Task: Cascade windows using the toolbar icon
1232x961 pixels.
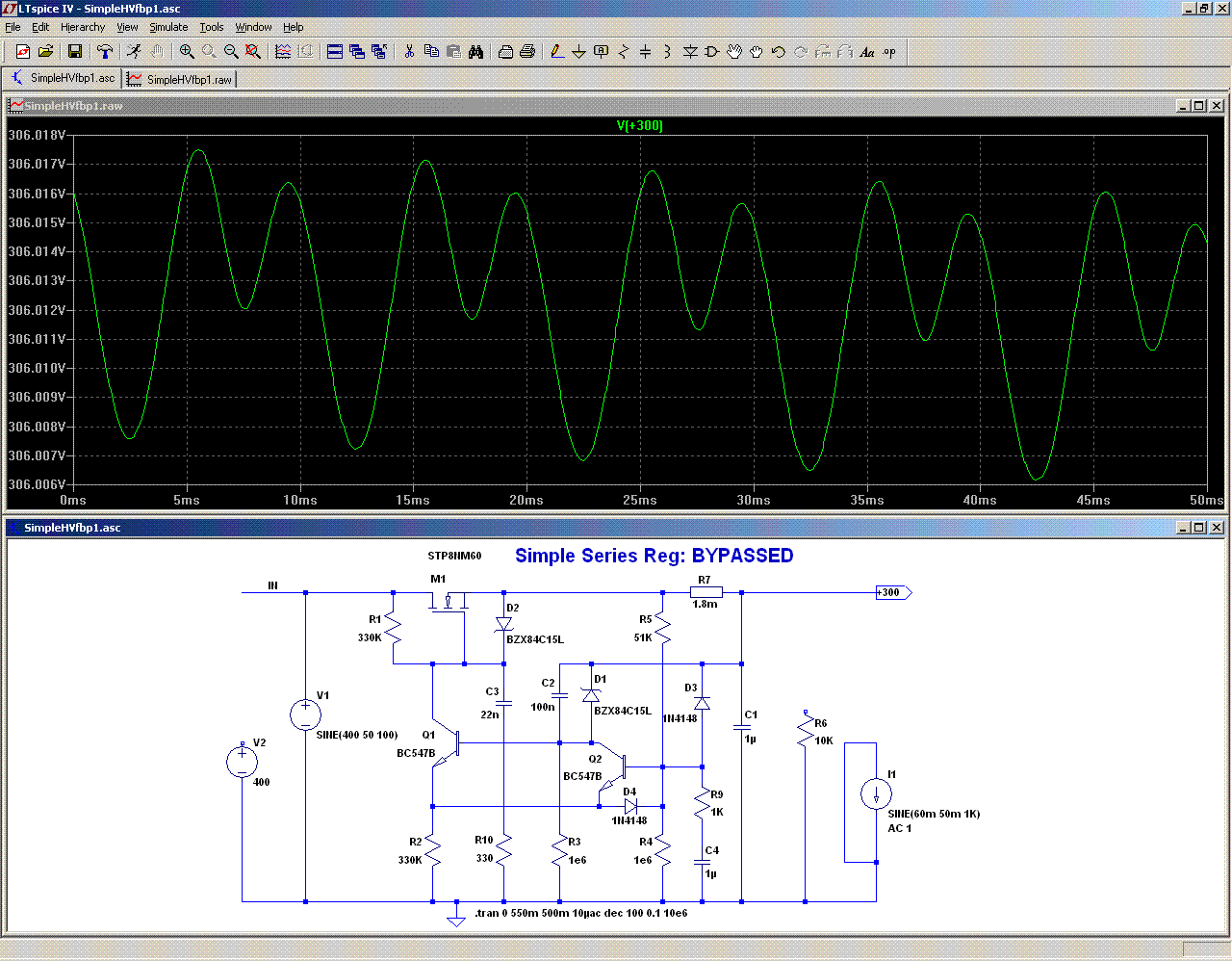Action: (x=357, y=52)
